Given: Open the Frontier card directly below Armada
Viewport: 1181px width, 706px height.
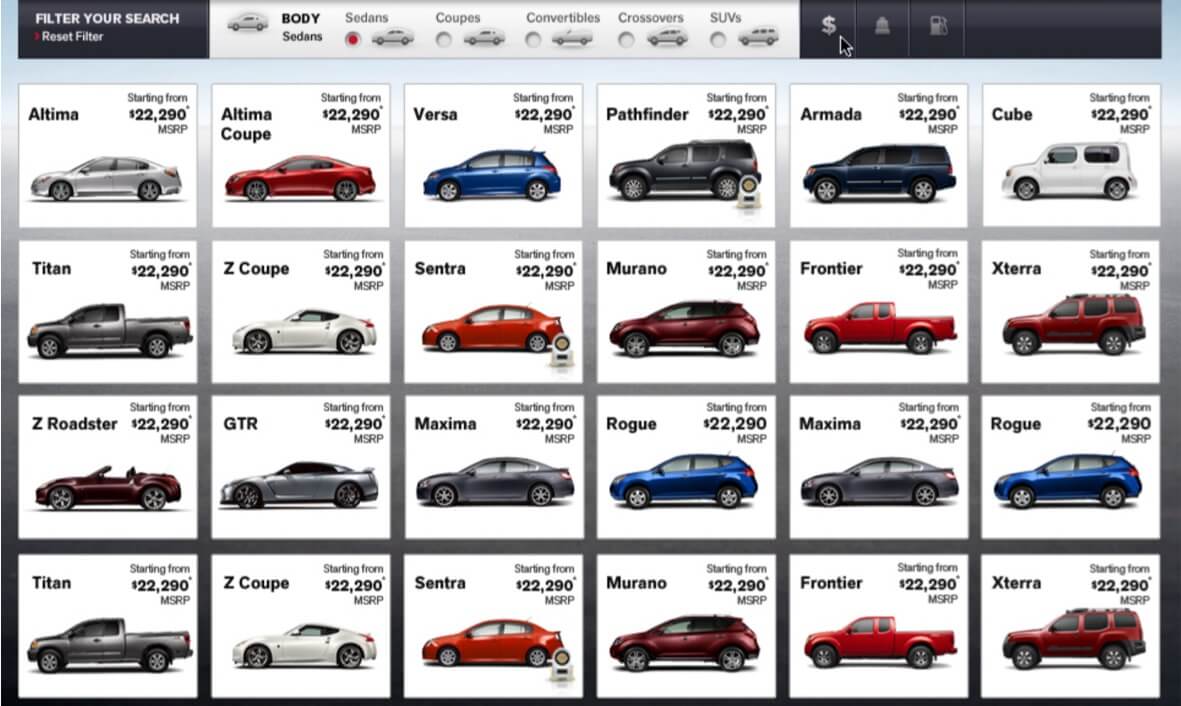Looking at the screenshot, I should click(878, 312).
